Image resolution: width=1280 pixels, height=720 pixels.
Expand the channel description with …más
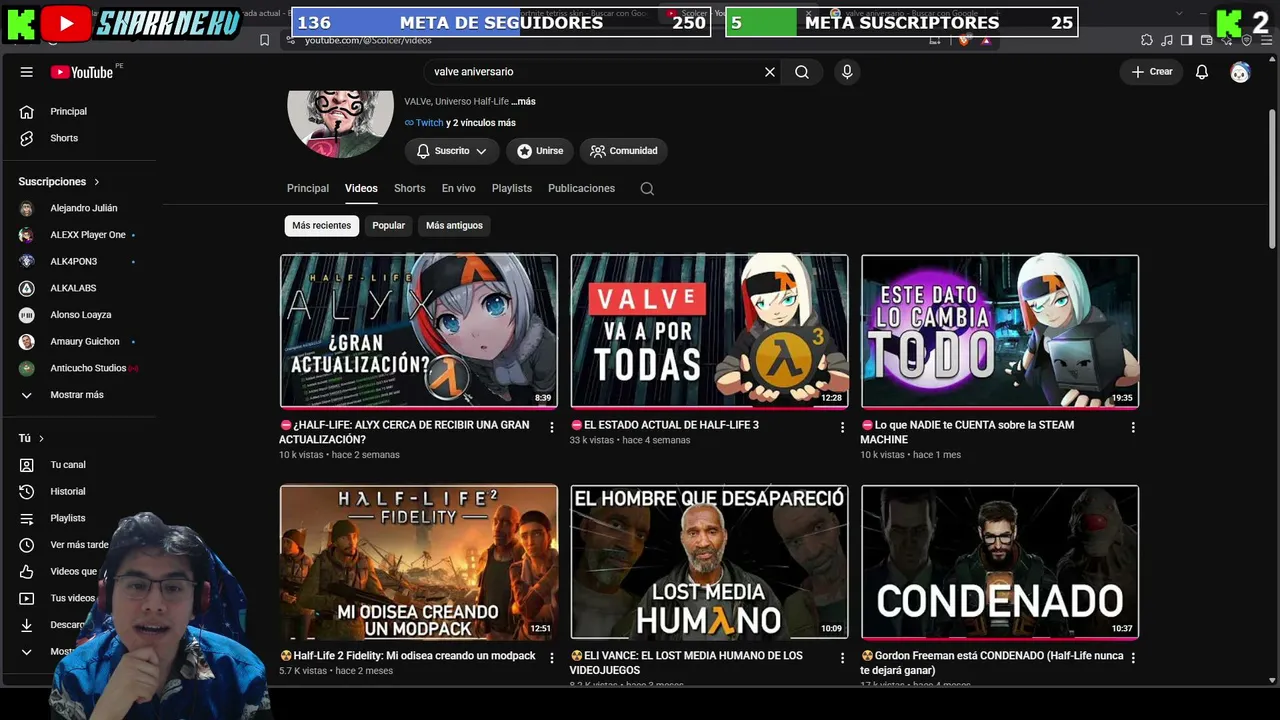coord(524,102)
